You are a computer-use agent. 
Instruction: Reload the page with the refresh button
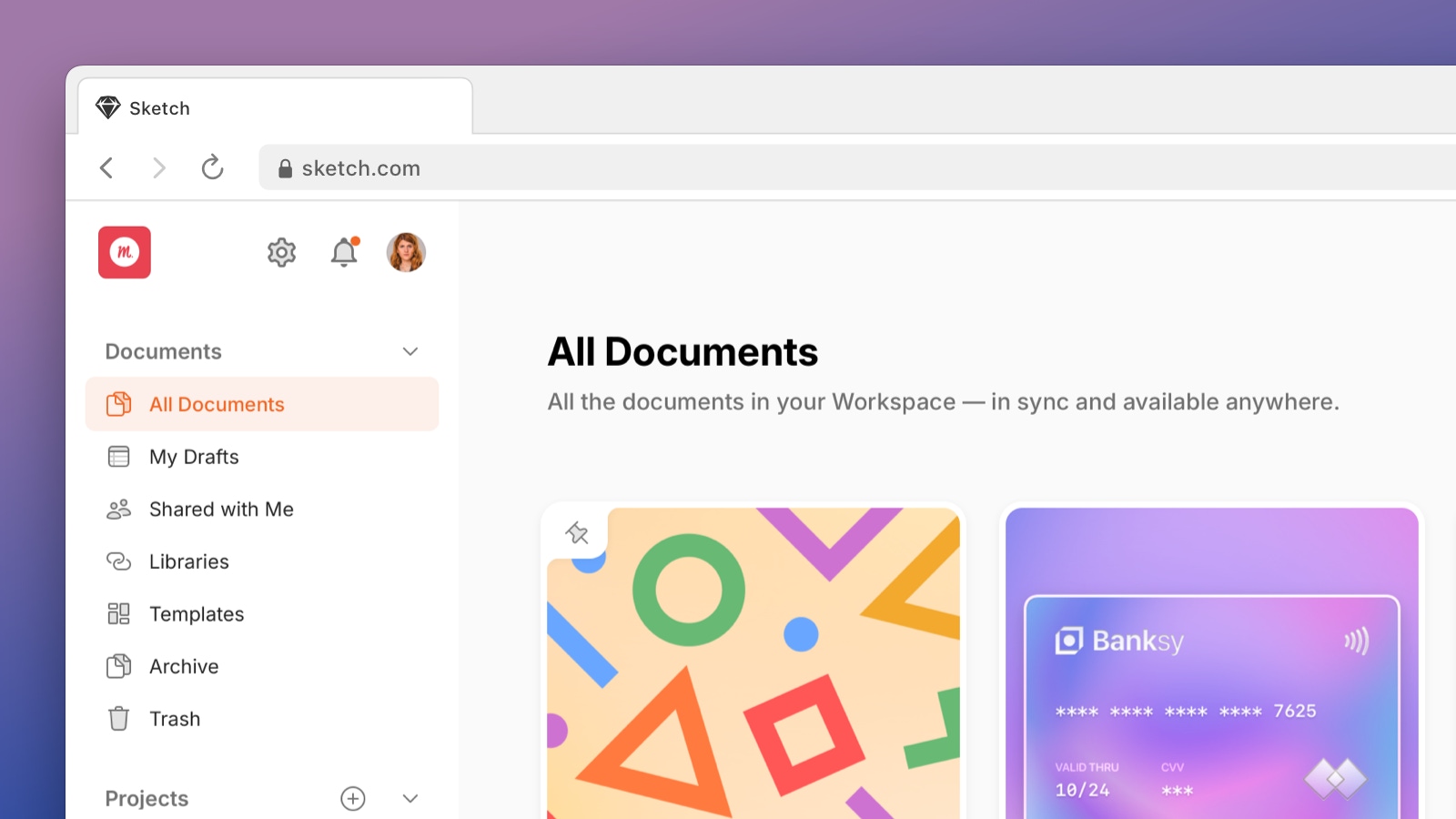[212, 167]
